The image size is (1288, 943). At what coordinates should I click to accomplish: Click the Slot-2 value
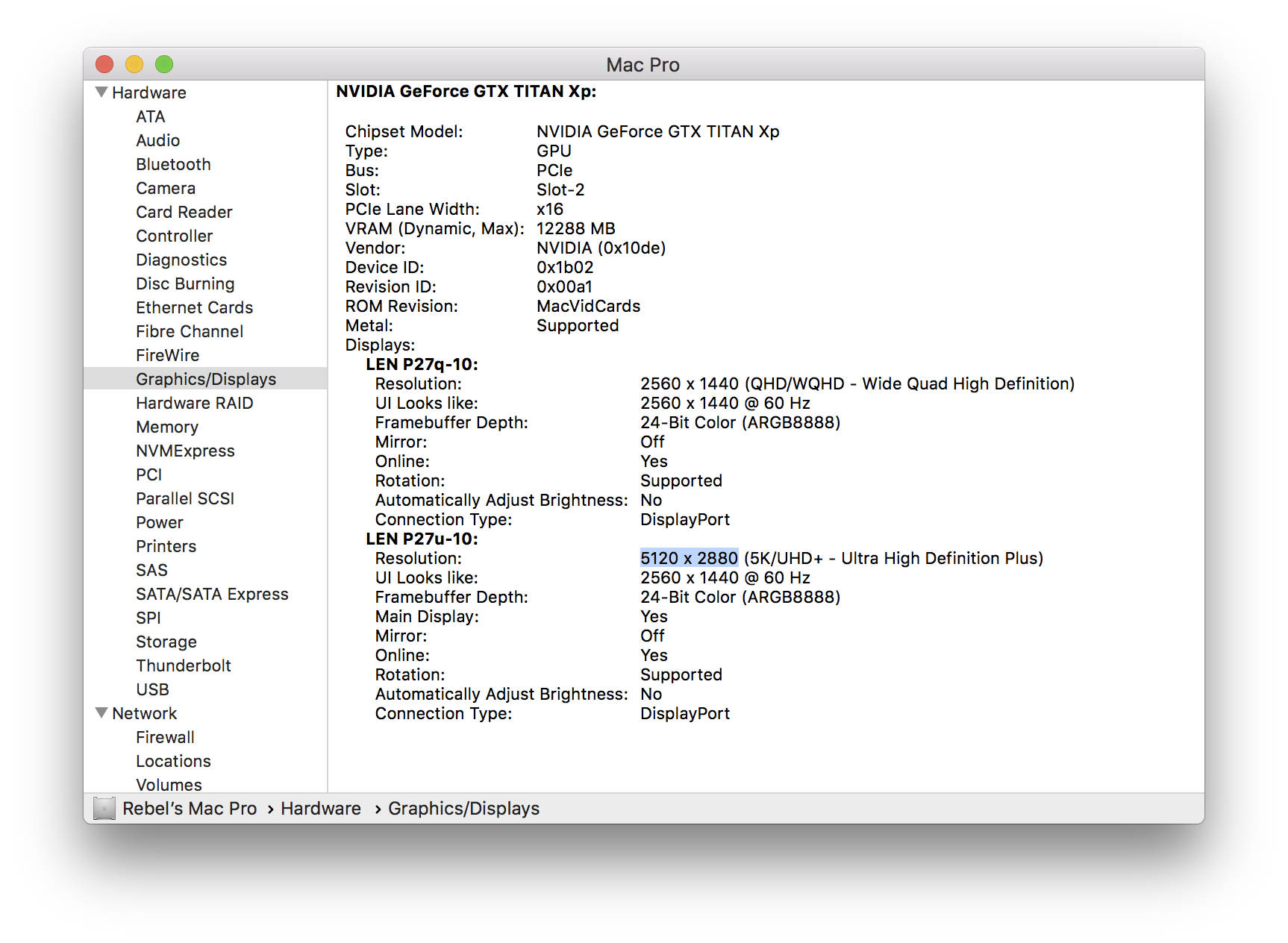560,189
